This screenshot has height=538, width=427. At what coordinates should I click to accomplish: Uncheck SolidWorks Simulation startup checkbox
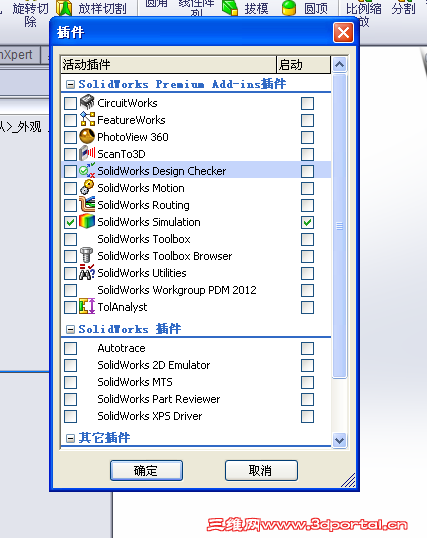click(x=307, y=223)
